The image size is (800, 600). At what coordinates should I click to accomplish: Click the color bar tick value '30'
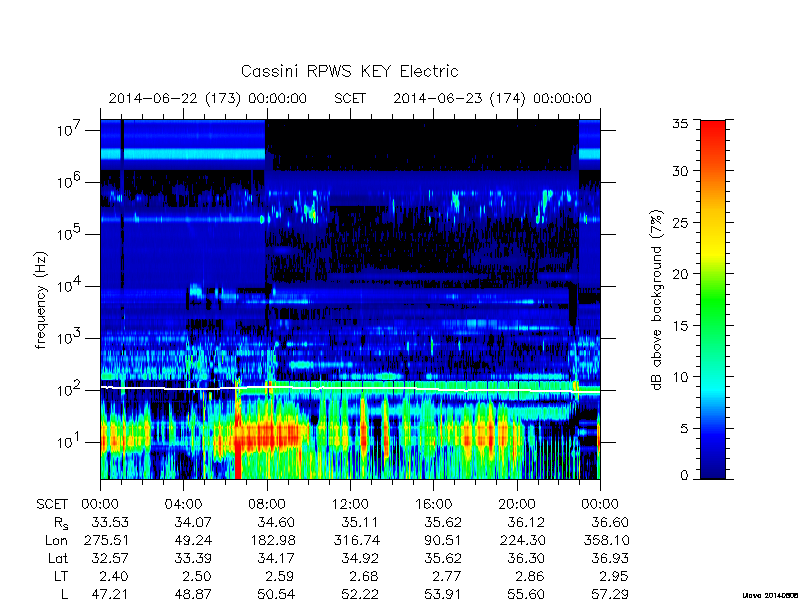680,170
